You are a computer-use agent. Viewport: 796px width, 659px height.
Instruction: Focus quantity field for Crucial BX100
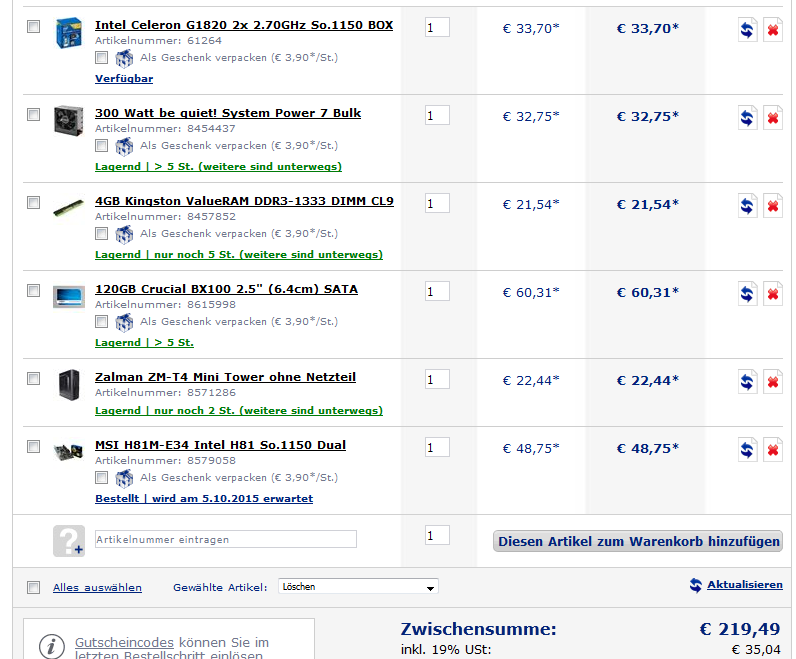[437, 291]
